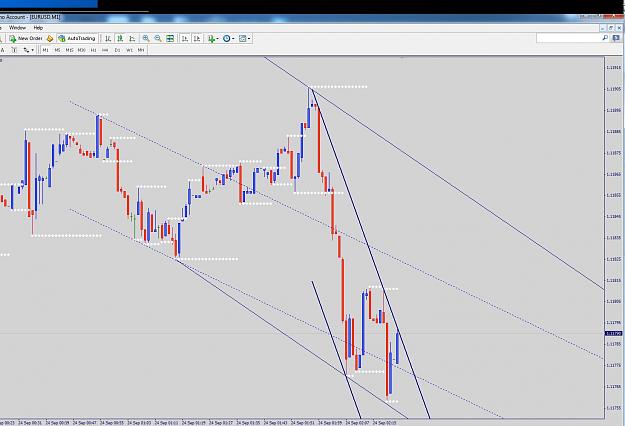This screenshot has width=625, height=426.
Task: Tile chart windows
Action: tap(170, 39)
